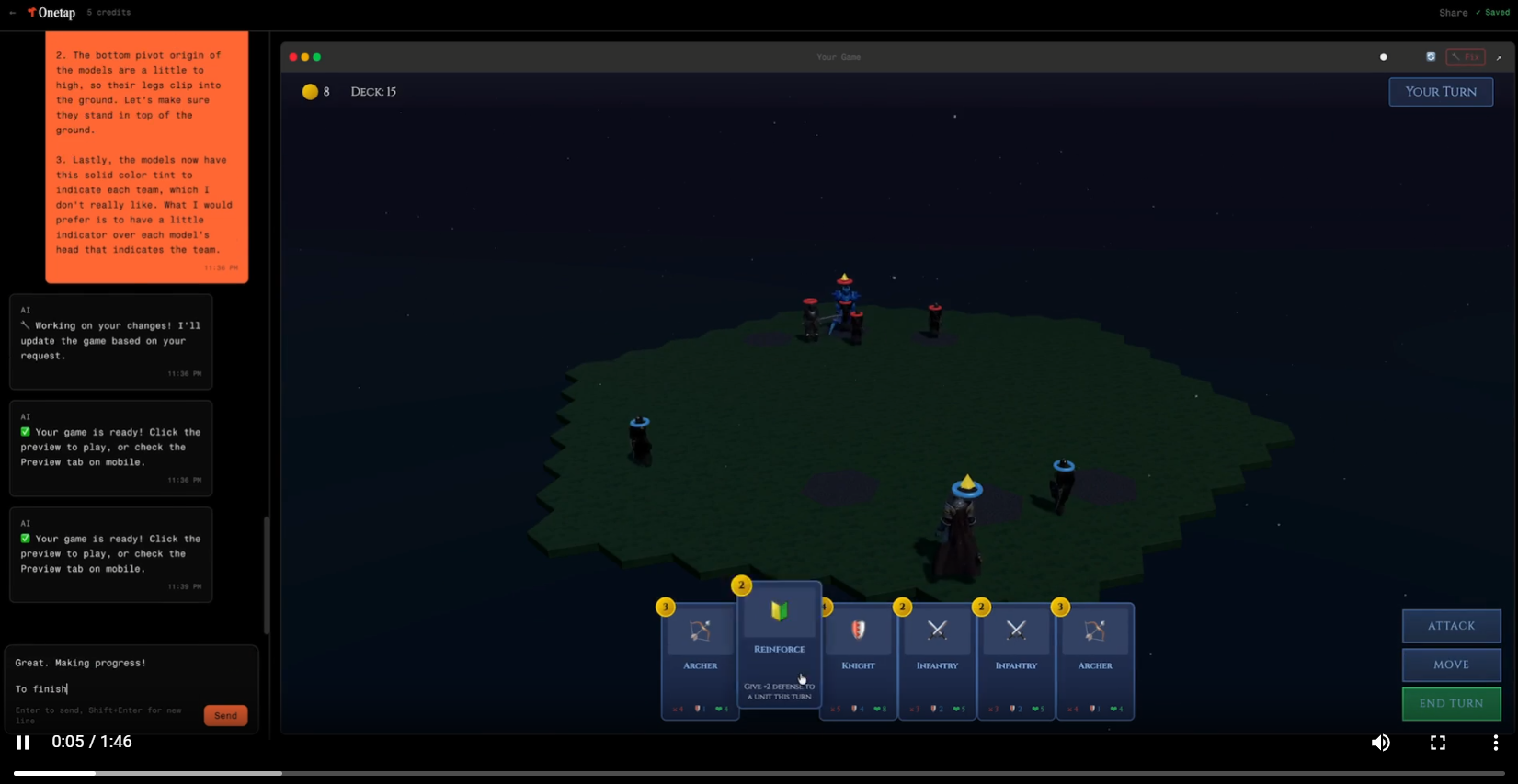1518x784 pixels.
Task: Click the 0:05 / 1:46 time display
Action: pos(92,742)
